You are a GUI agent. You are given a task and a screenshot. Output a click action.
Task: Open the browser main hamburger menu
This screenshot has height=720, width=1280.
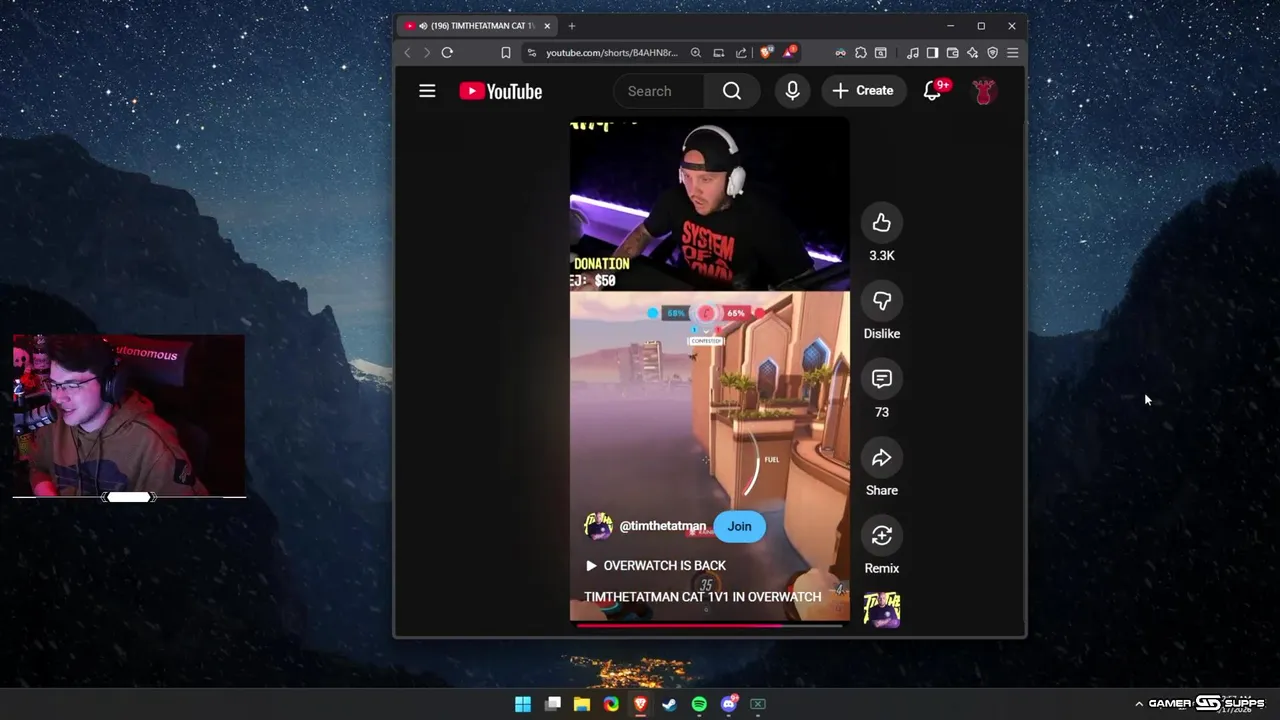click(x=1012, y=53)
